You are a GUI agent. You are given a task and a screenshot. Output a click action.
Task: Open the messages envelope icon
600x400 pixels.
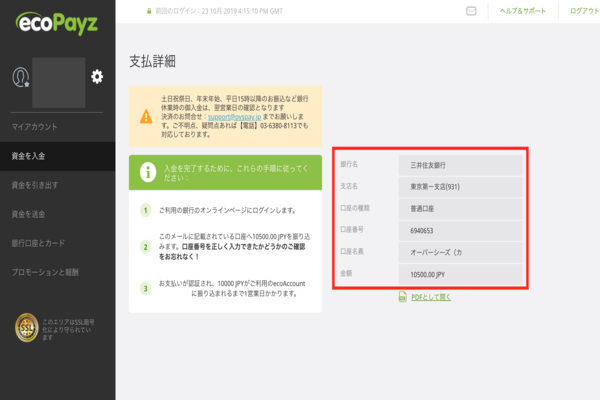click(471, 11)
